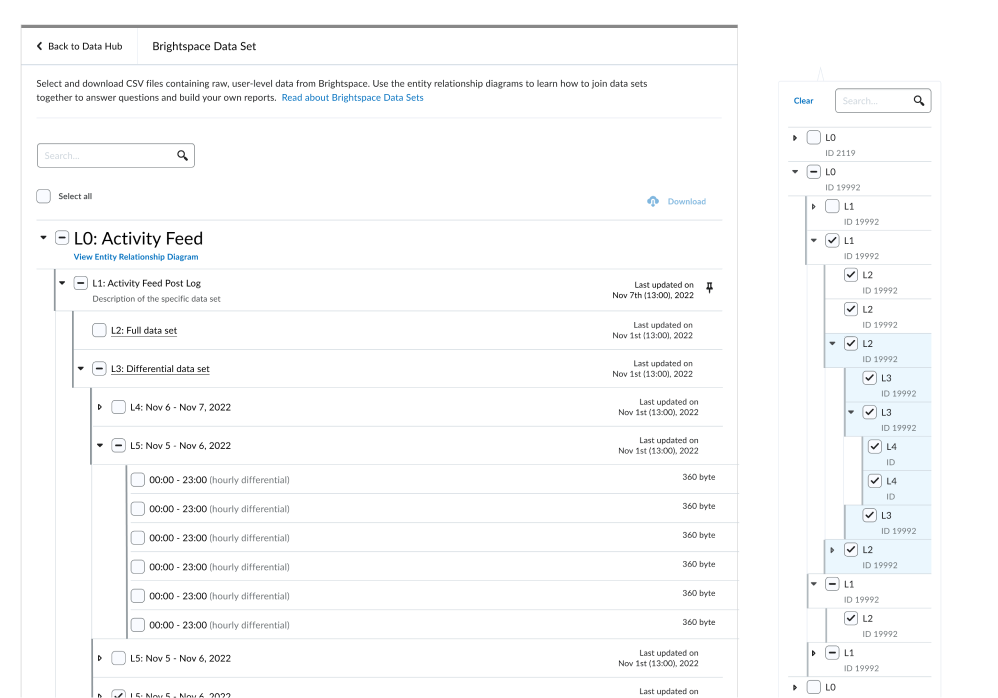Expand the side panel L0 ID 2119 node
998x698 pixels.
click(795, 137)
